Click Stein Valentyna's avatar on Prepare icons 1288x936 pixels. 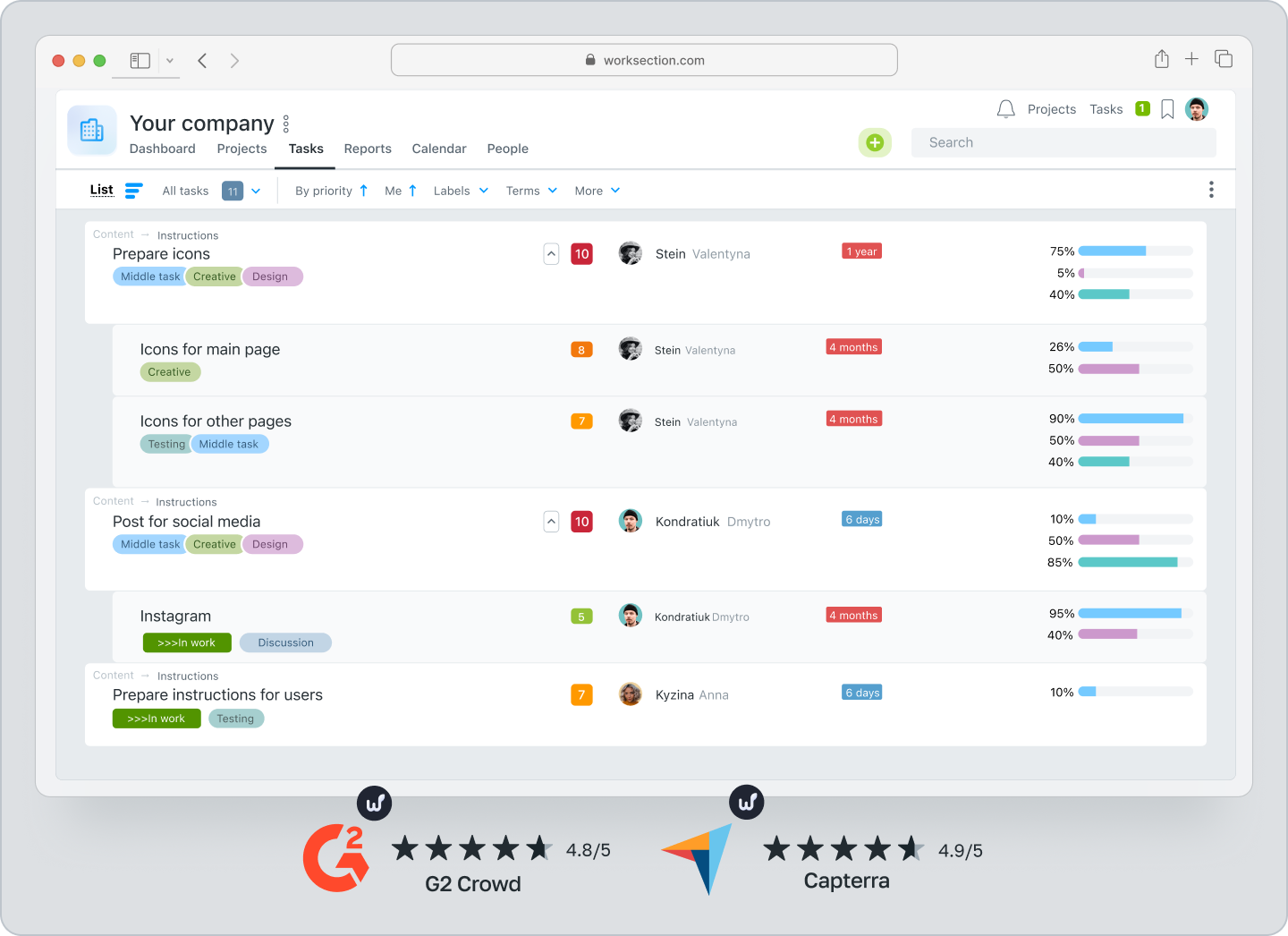(631, 253)
